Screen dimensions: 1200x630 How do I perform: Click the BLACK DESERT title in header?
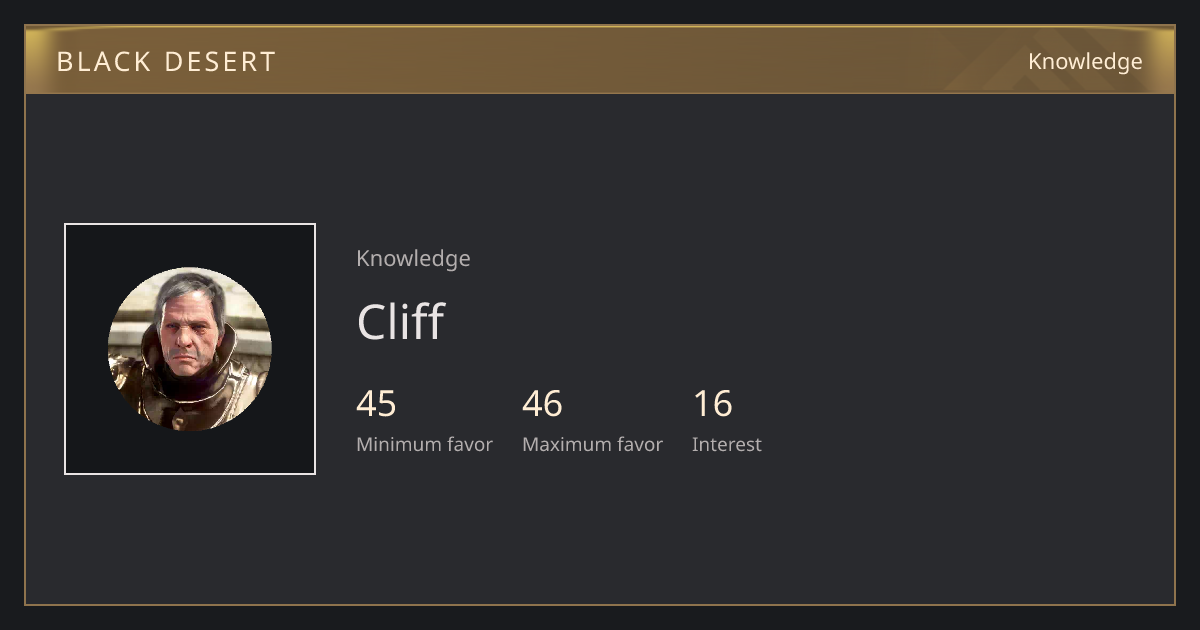[x=166, y=62]
